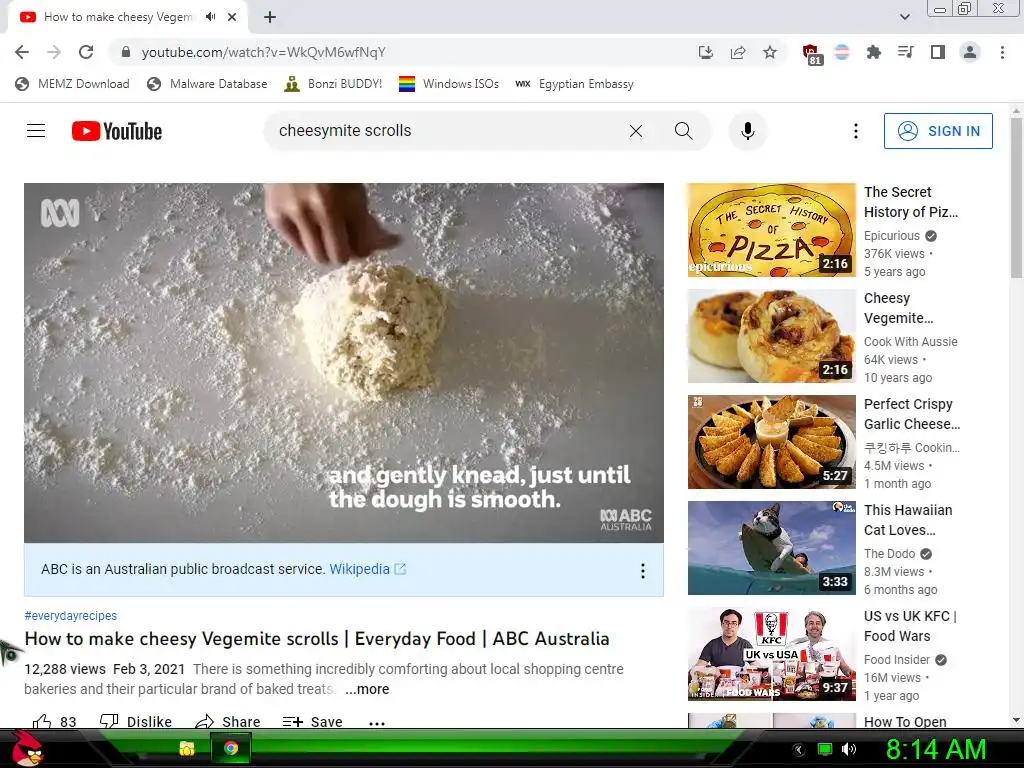This screenshot has width=1024, height=768.
Task: Select the How to make cheesy Vegemite tab
Action: pyautogui.click(x=118, y=17)
